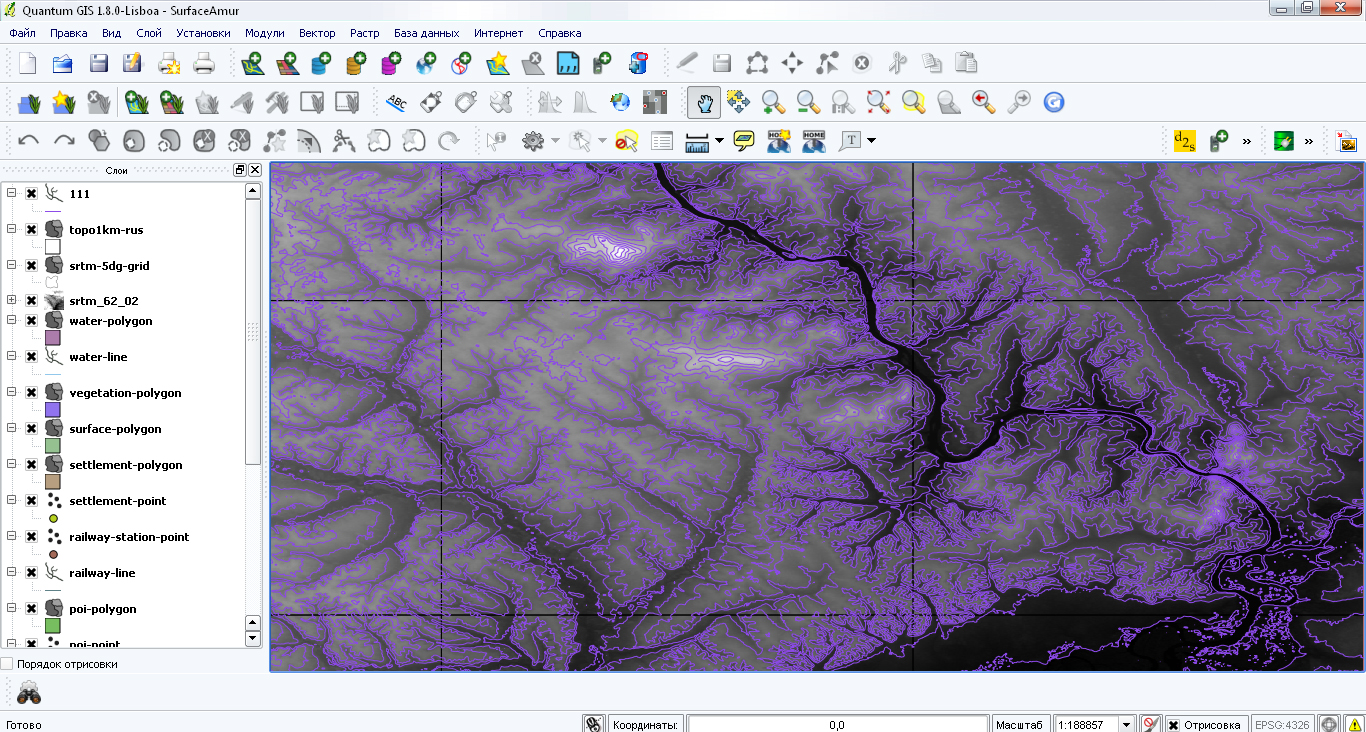Select the Zoom Out magnifier tool
1366x732 pixels.
[x=808, y=101]
